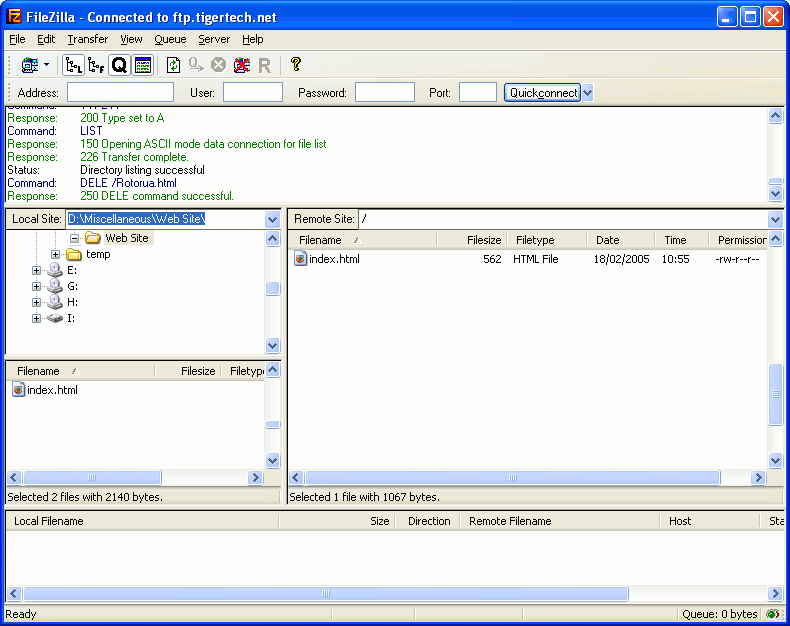Expand the I: drive node

(36, 319)
